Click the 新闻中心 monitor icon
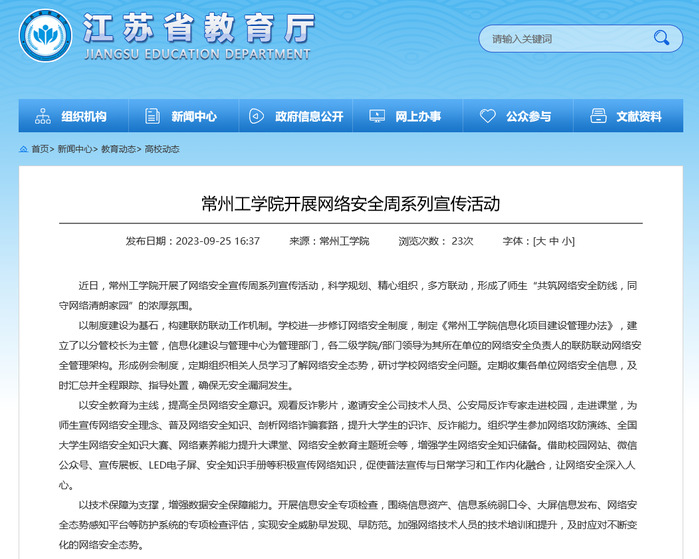The width and height of the screenshot is (699, 559). [x=153, y=116]
